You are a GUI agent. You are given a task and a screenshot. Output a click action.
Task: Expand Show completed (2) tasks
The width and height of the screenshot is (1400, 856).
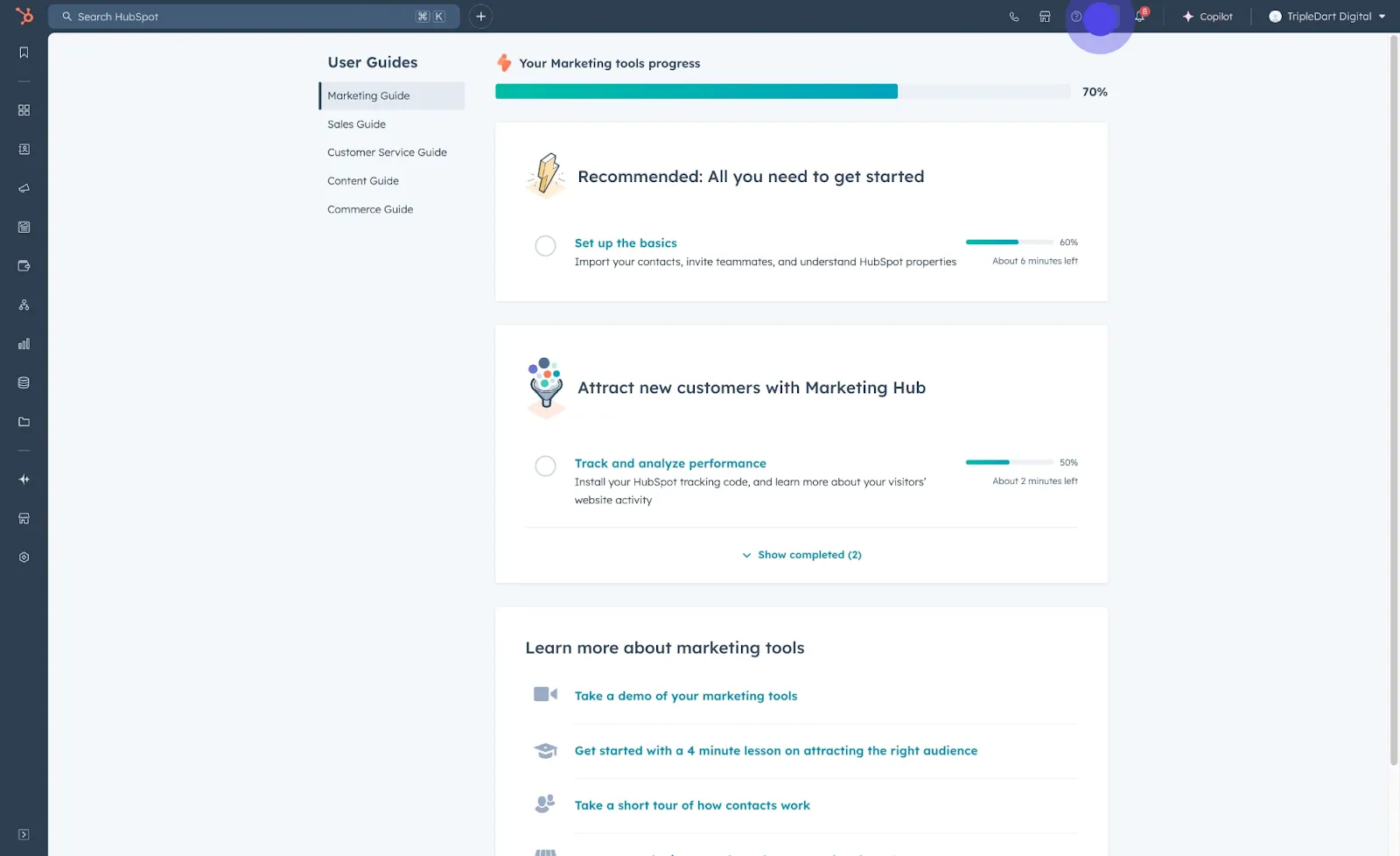(801, 555)
